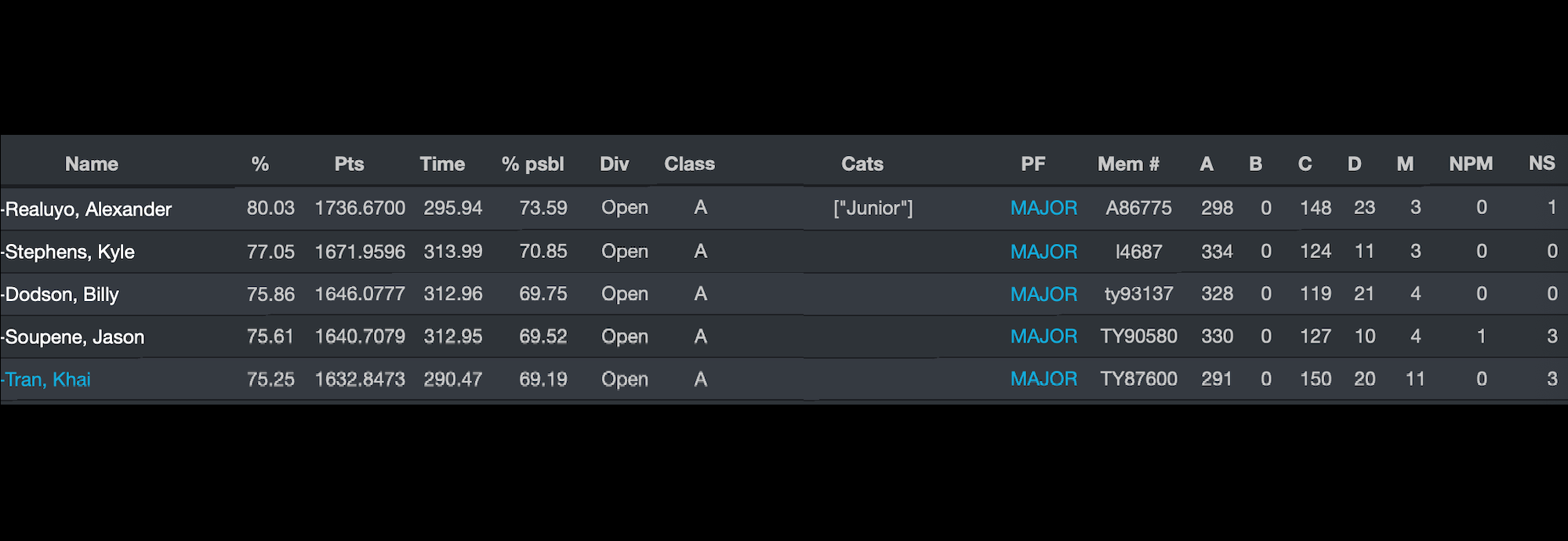Open Tran, Khai competitor link
Image resolution: width=1568 pixels, height=541 pixels.
pos(49,379)
